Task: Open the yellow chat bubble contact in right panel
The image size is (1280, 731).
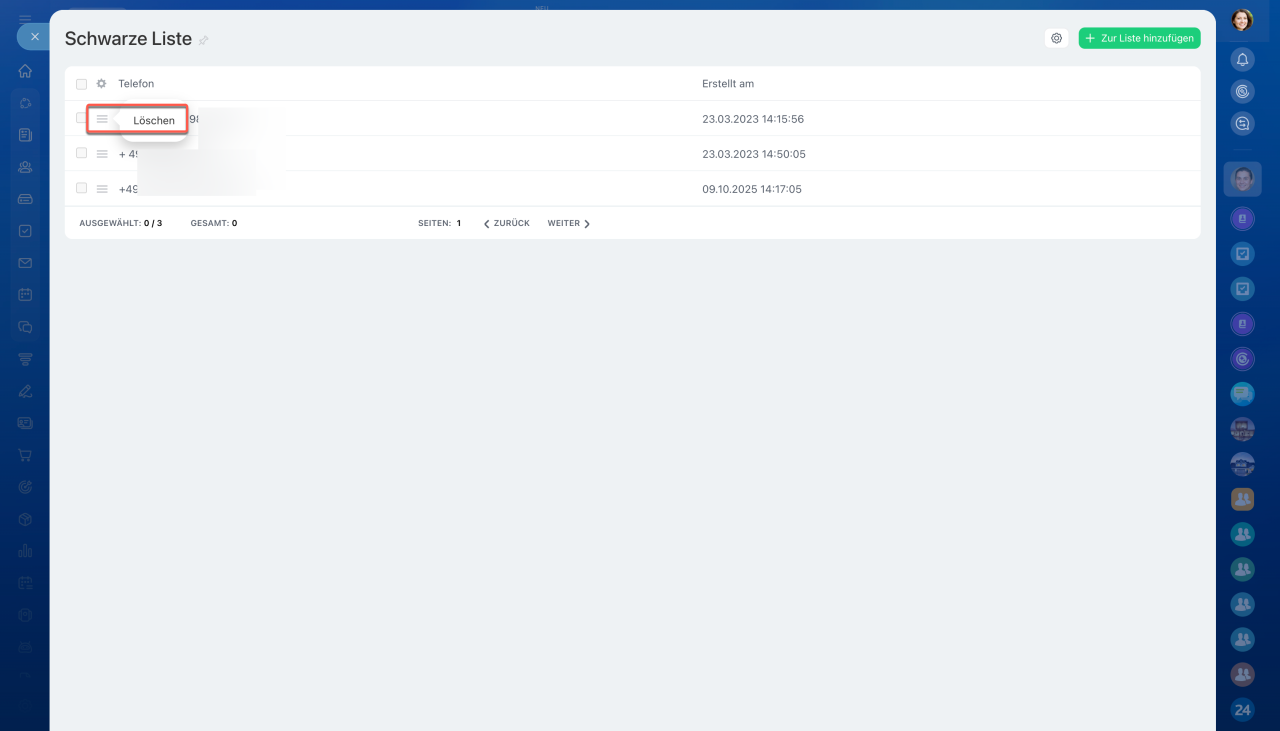Action: (1242, 394)
